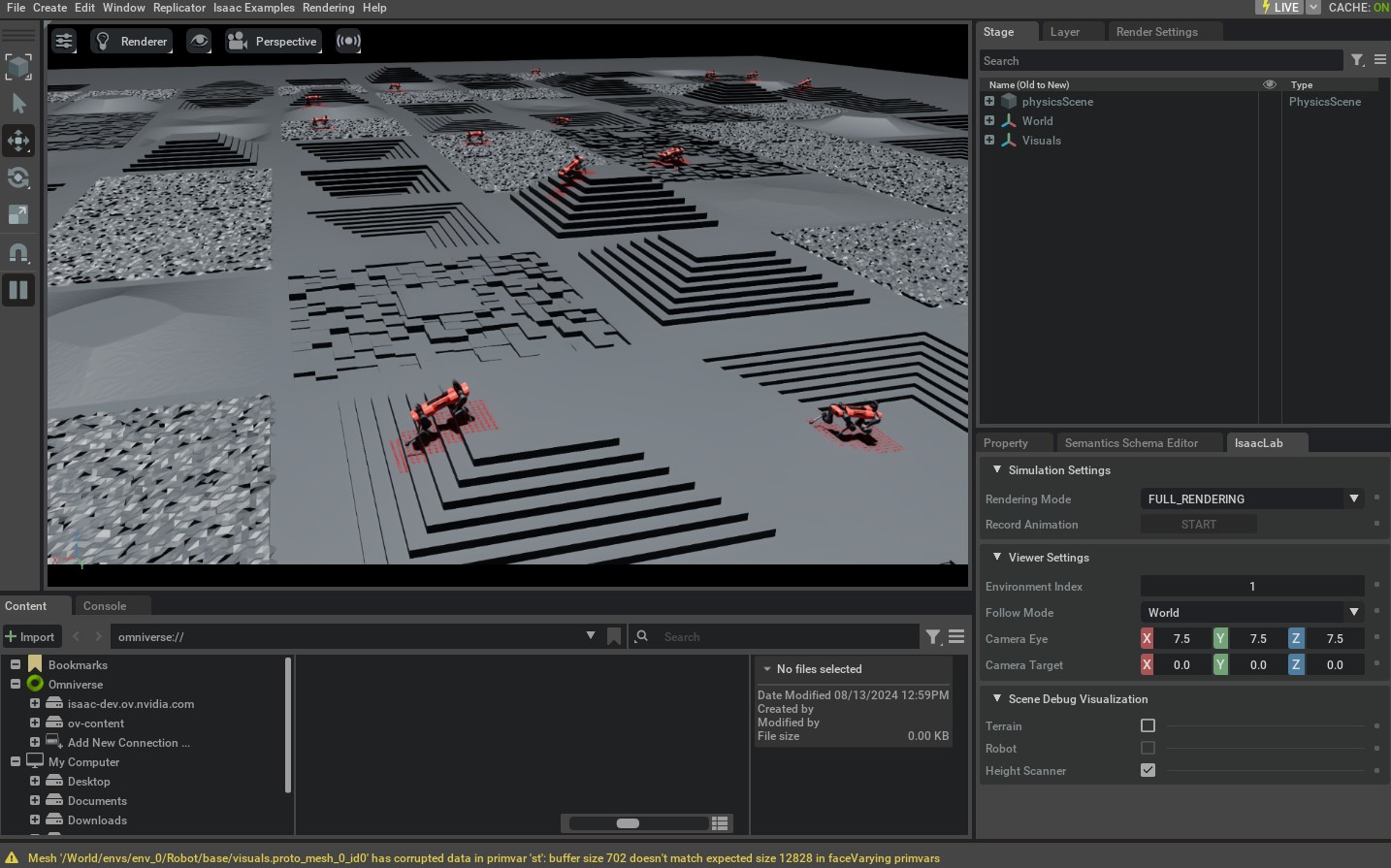Open the omniverse:// path dropdown arrow
Image resolution: width=1391 pixels, height=868 pixels.
[591, 635]
